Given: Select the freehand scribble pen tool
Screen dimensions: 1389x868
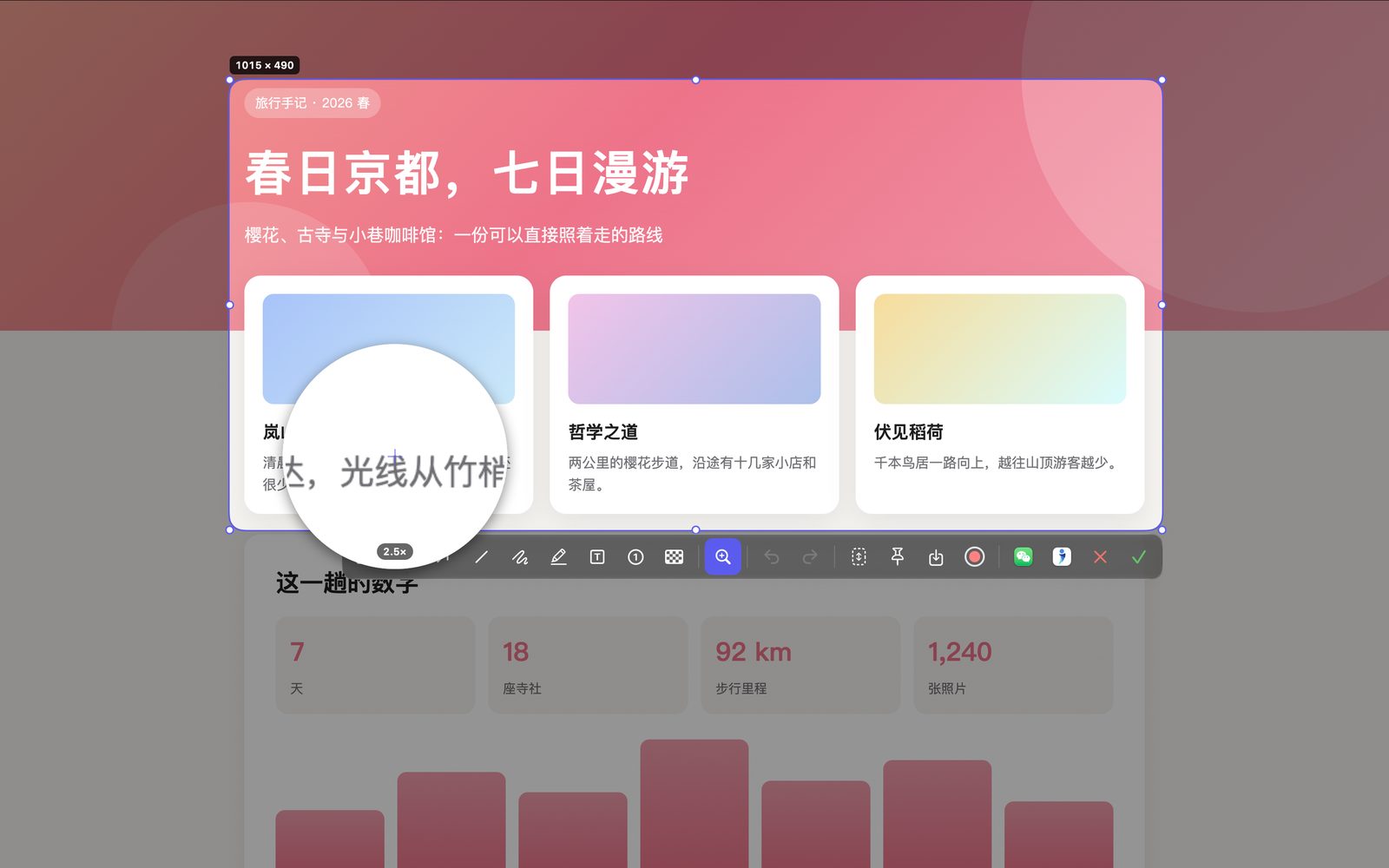Looking at the screenshot, I should 520,557.
